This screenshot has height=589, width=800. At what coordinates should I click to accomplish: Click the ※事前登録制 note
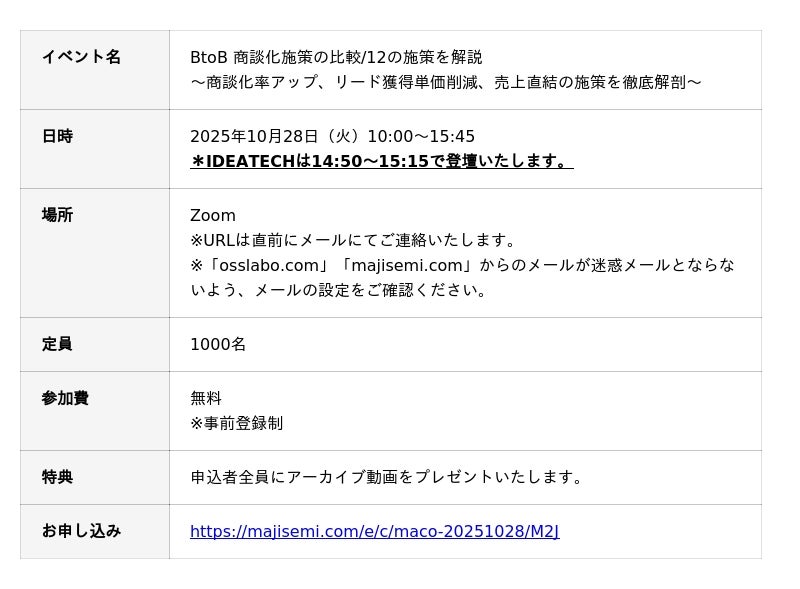[236, 423]
